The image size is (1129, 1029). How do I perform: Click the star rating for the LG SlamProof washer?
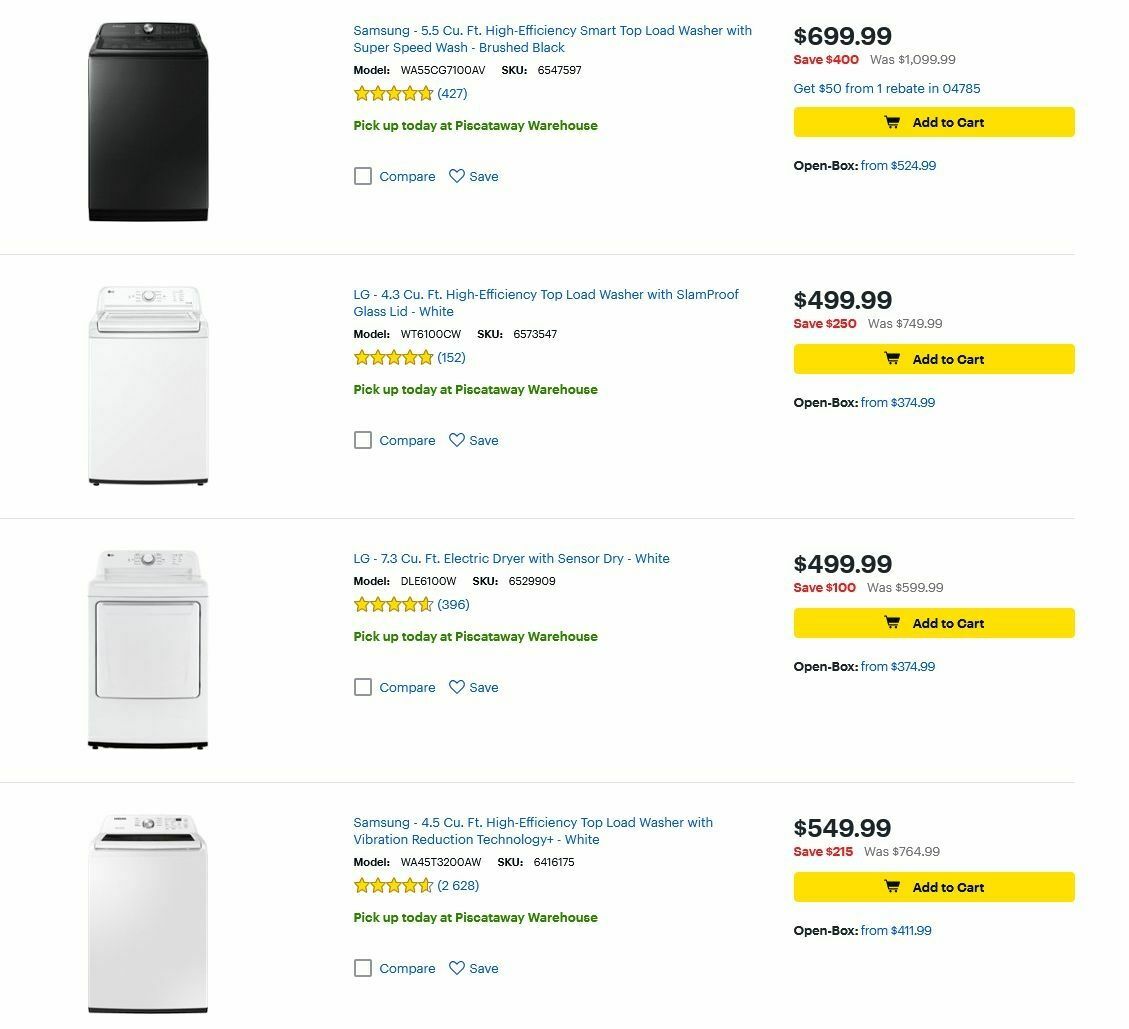(x=394, y=356)
